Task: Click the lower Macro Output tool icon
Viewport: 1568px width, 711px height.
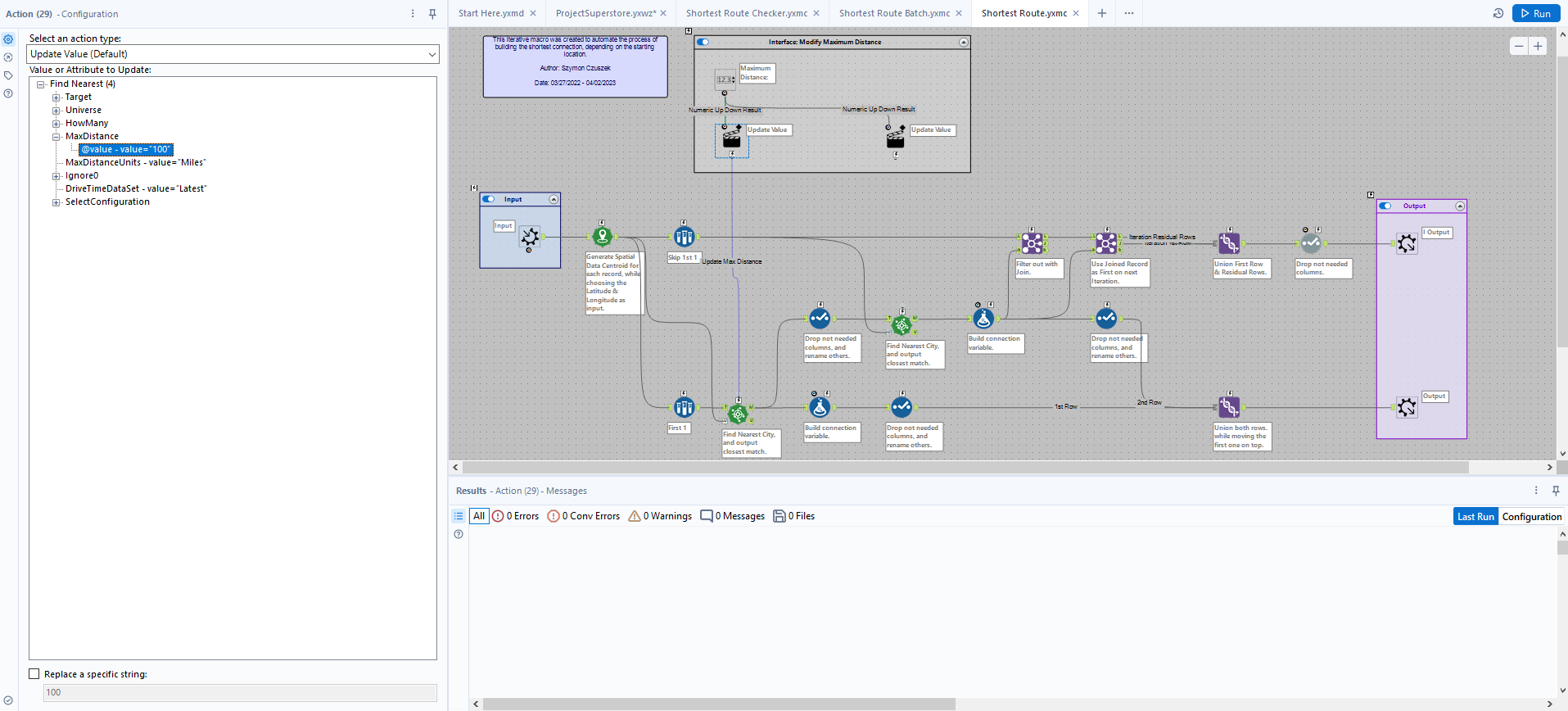Action: 1407,407
